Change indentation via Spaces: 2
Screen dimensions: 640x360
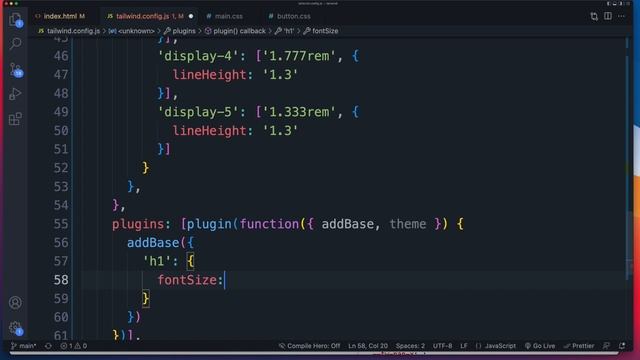coord(410,346)
